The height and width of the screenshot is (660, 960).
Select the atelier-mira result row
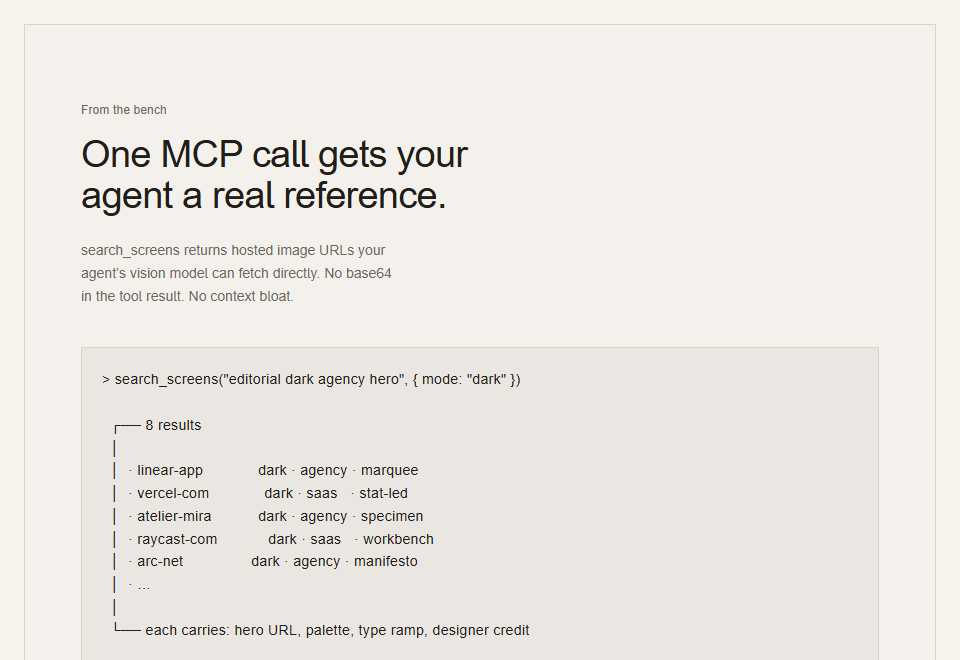276,517
